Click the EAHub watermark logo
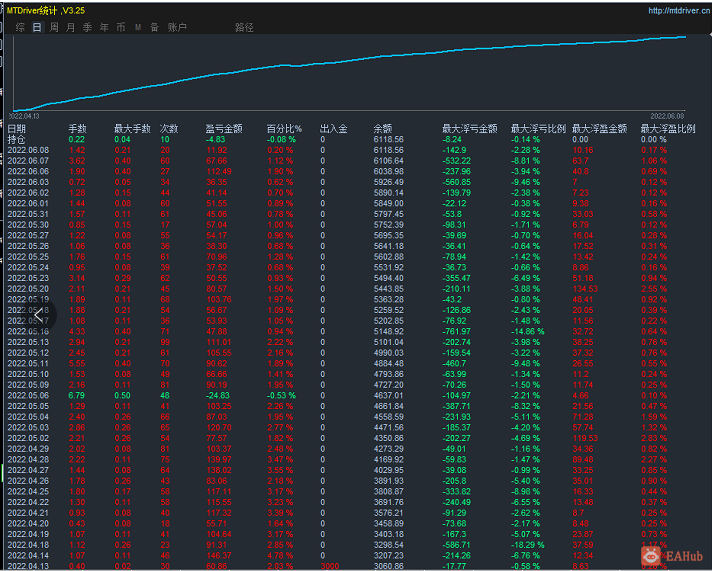Image resolution: width=712 pixels, height=571 pixels. [x=672, y=556]
